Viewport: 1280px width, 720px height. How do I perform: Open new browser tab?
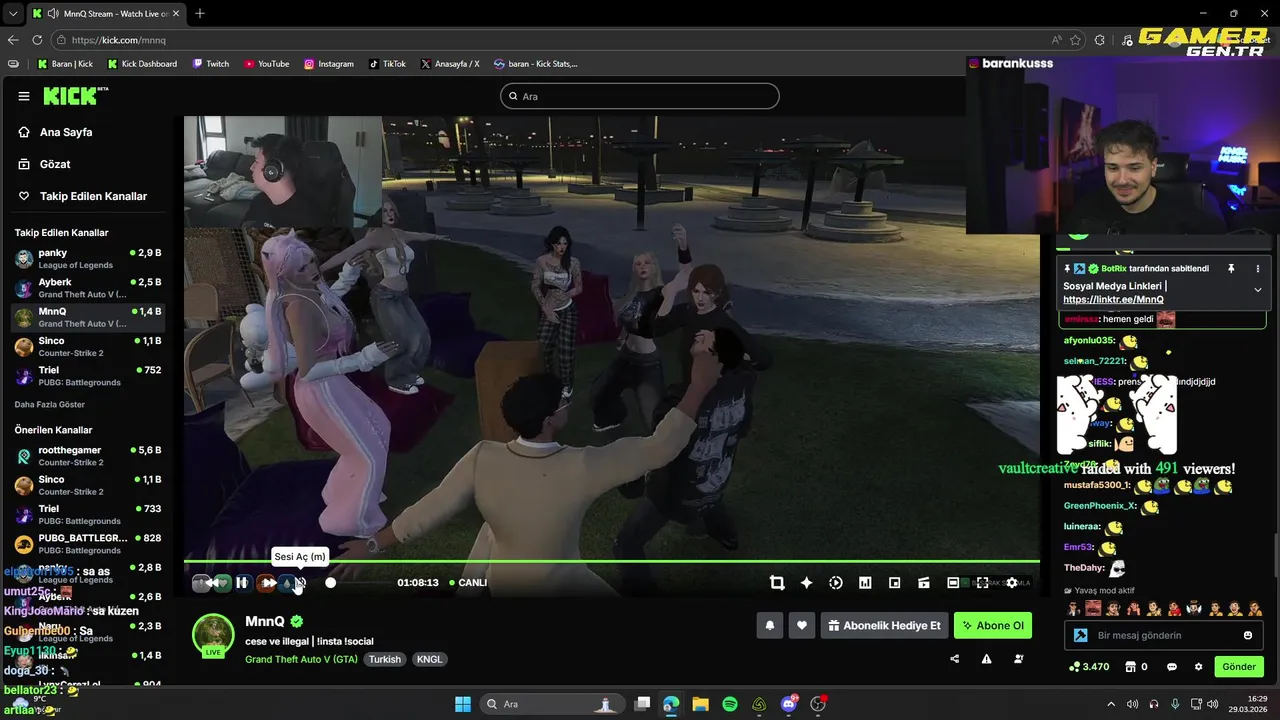click(200, 13)
